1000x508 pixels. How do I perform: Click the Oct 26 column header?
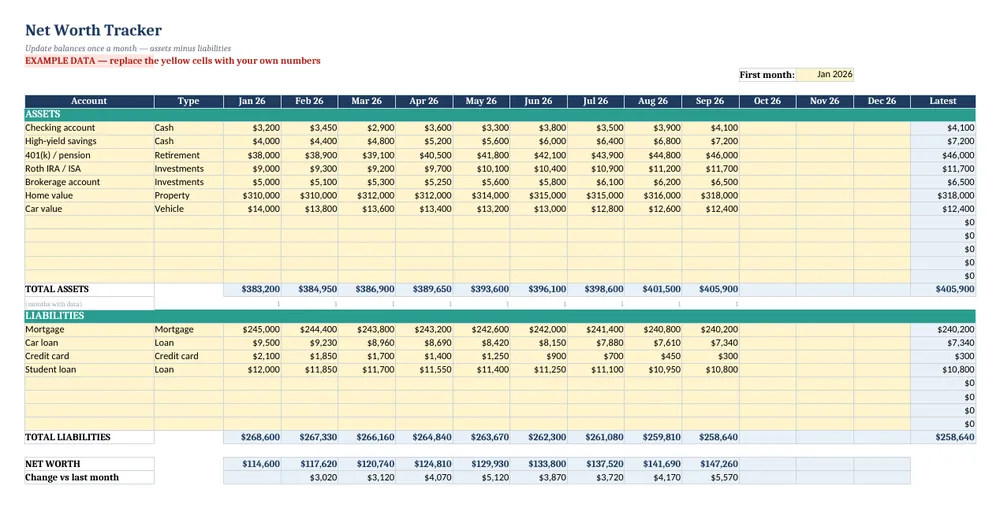point(767,101)
